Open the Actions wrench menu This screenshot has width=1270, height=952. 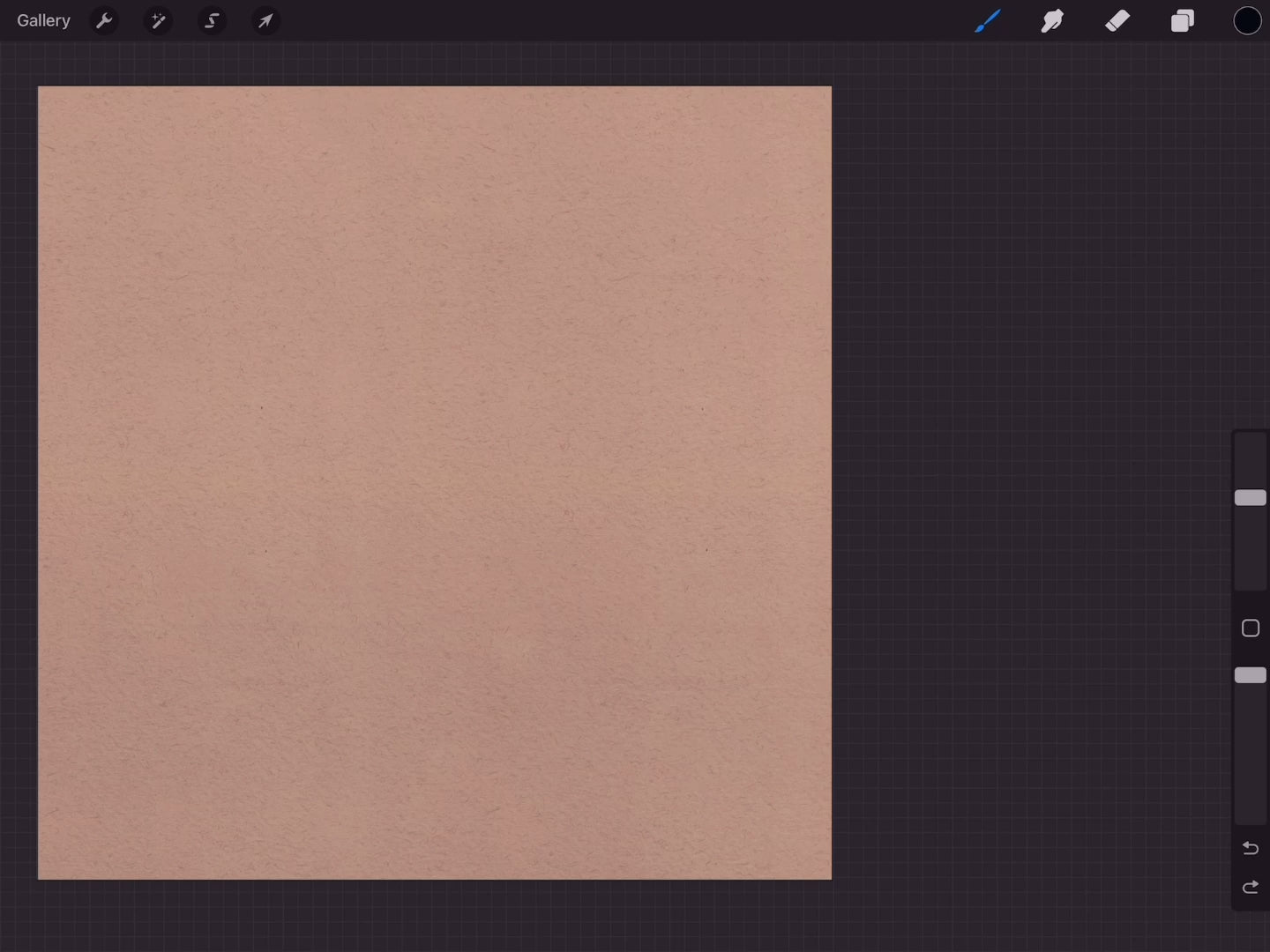tap(104, 20)
